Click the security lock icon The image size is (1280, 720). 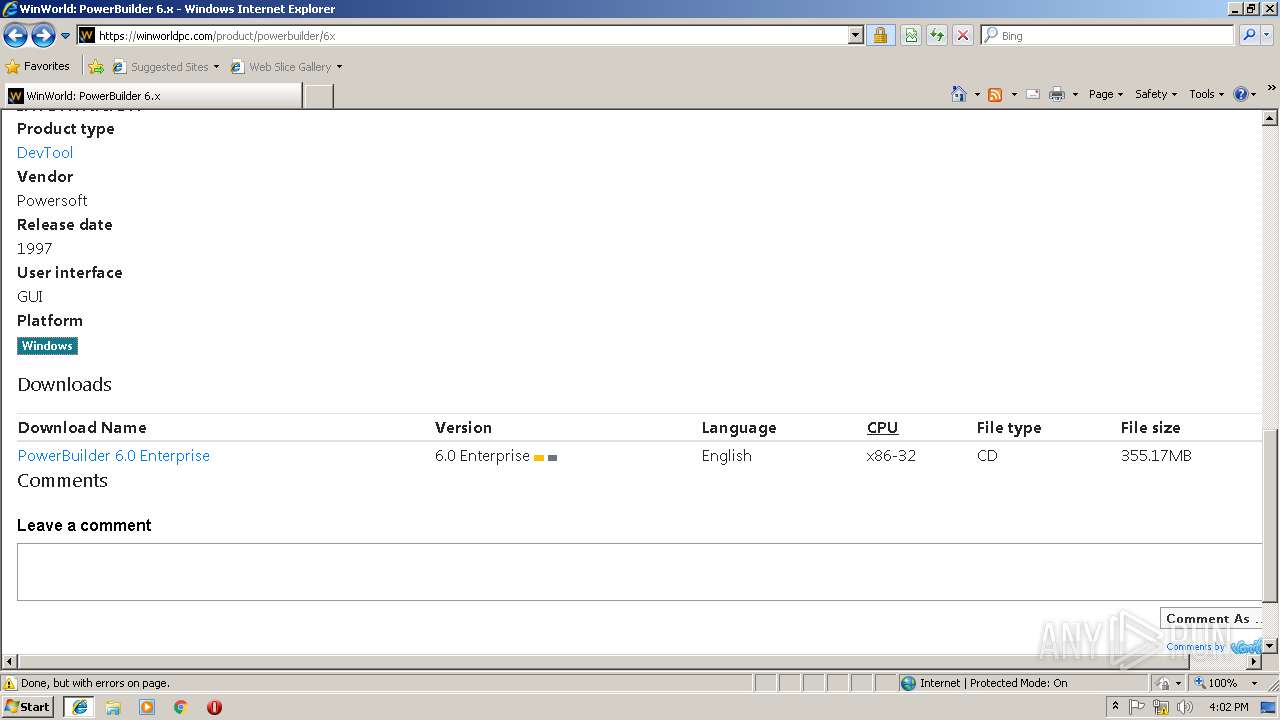pos(880,35)
